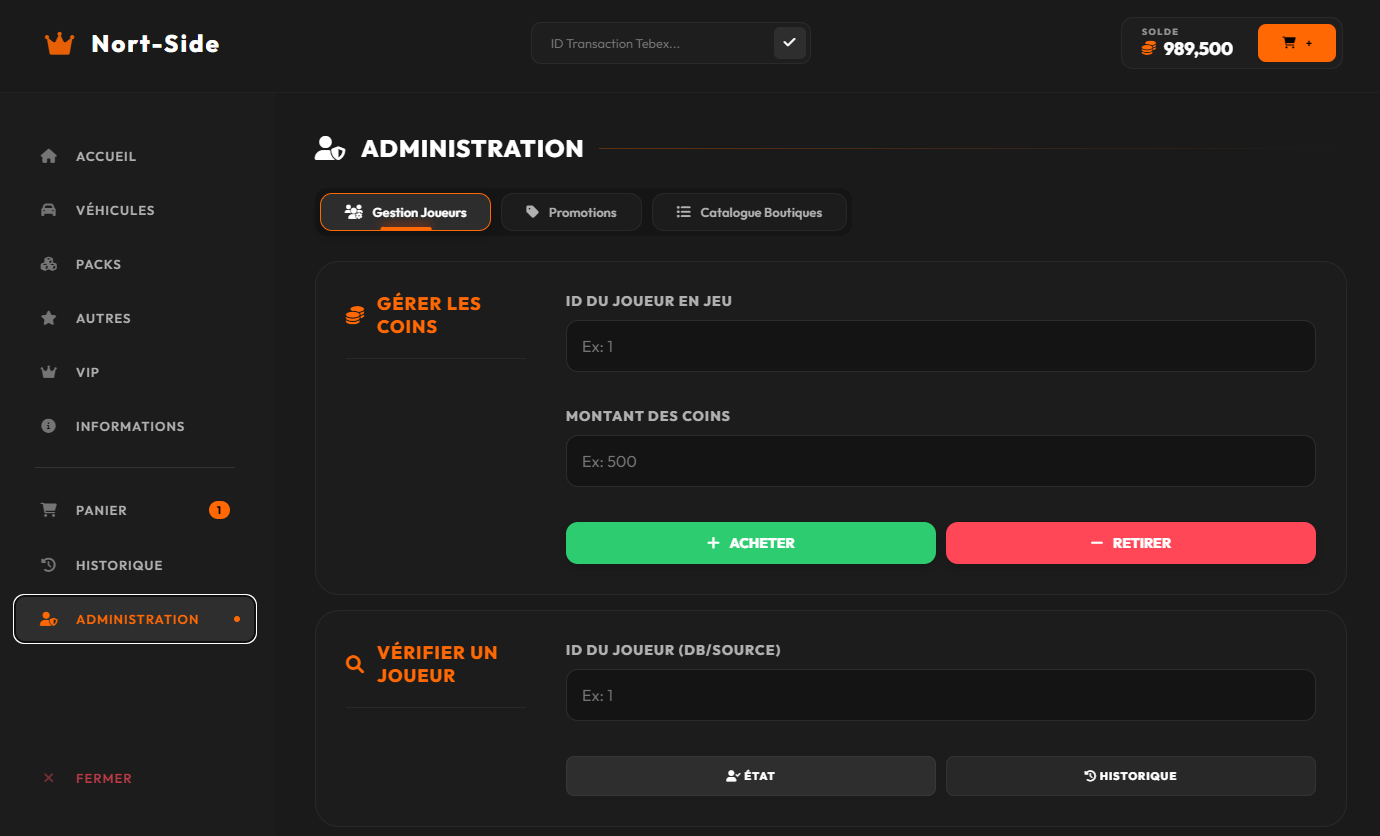This screenshot has width=1380, height=836.
Task: Click the Autres star icon
Action: click(x=48, y=318)
